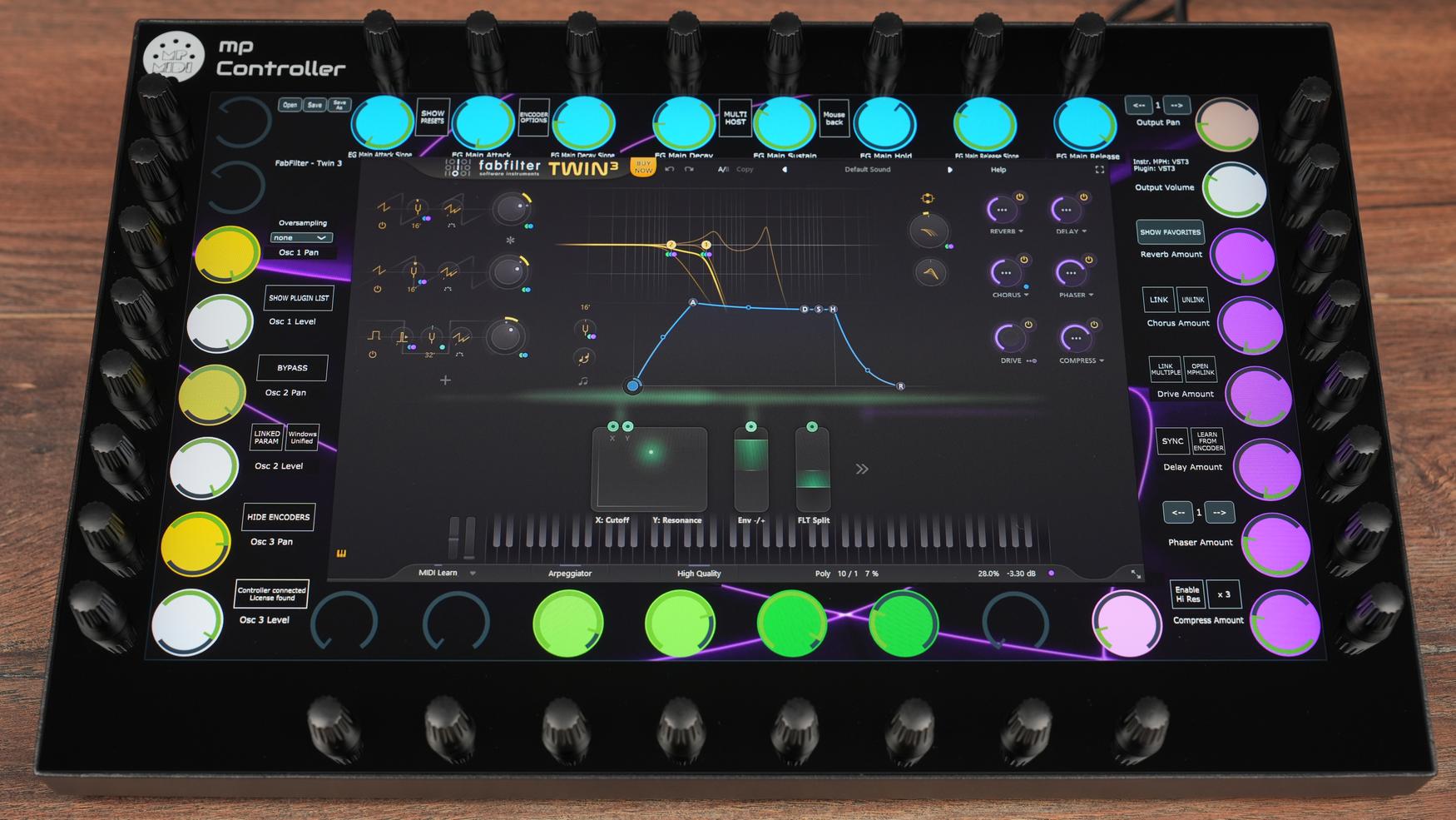Click the redo arrow in Twin 3 toolbar
1456x820 pixels.
[x=689, y=169]
